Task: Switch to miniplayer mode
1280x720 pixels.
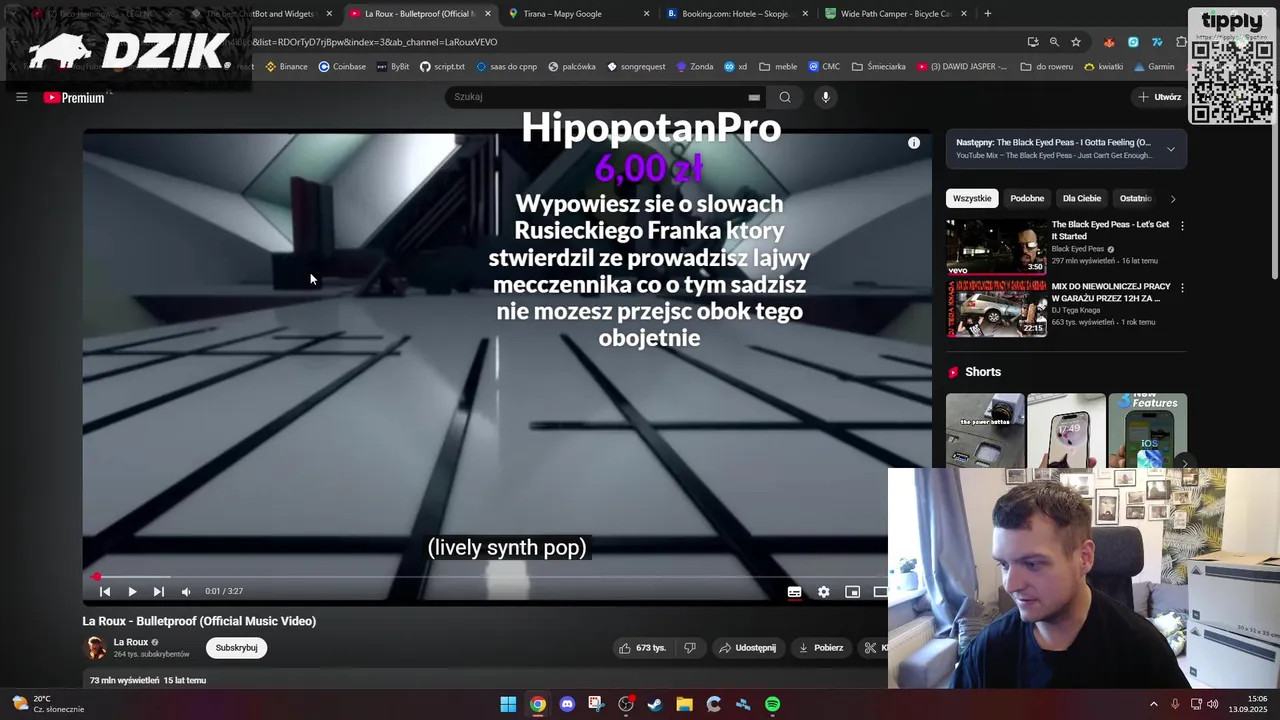Action: pos(852,592)
